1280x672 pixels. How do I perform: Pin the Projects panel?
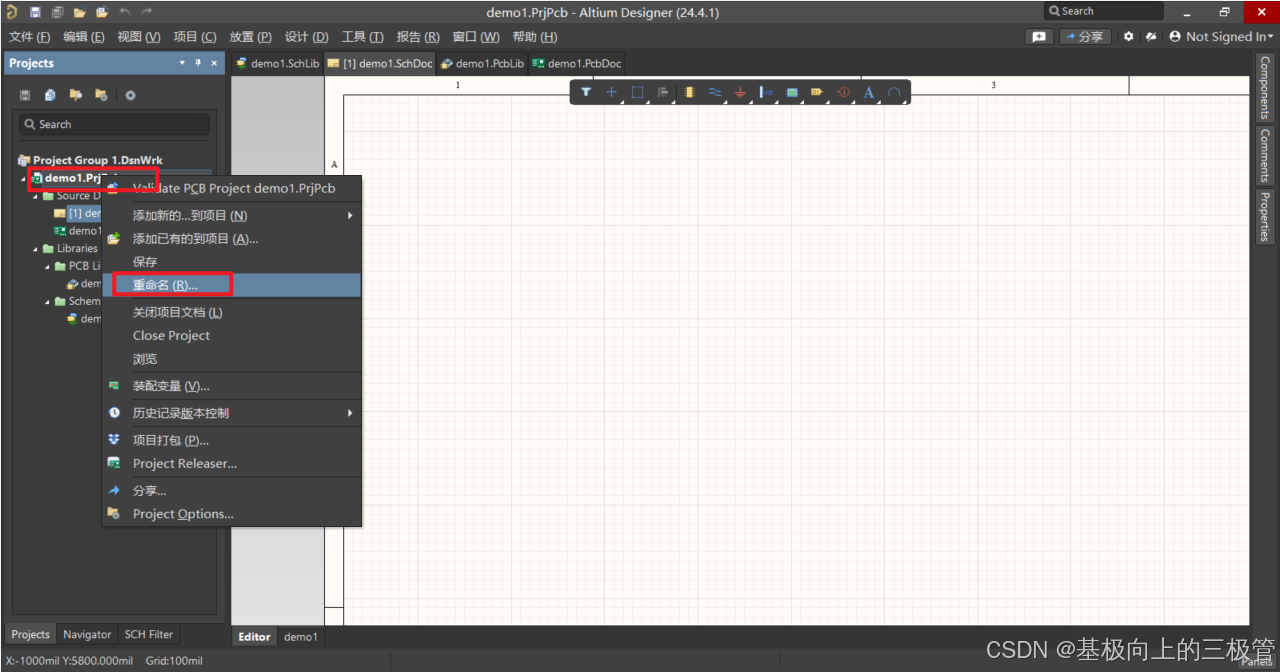[x=198, y=63]
